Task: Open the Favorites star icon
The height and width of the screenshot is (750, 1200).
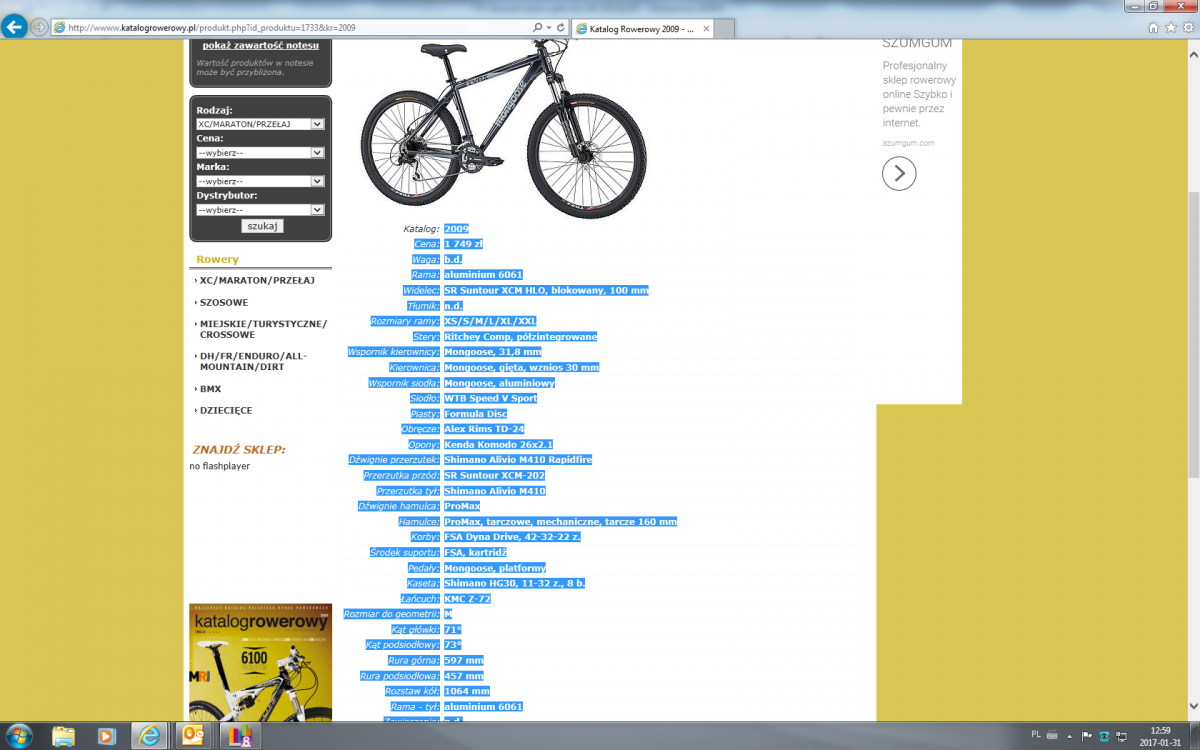Action: 1170,28
